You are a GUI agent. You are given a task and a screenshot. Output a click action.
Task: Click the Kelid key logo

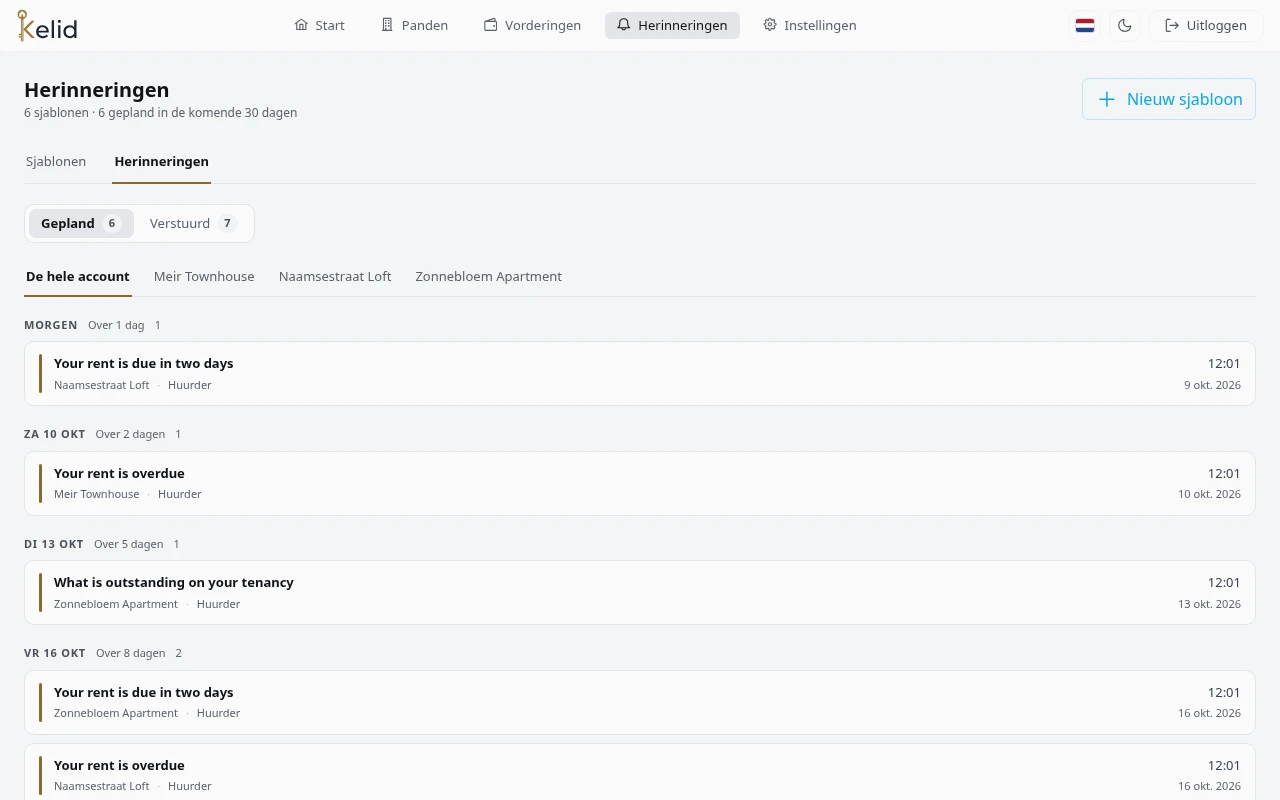click(x=47, y=26)
